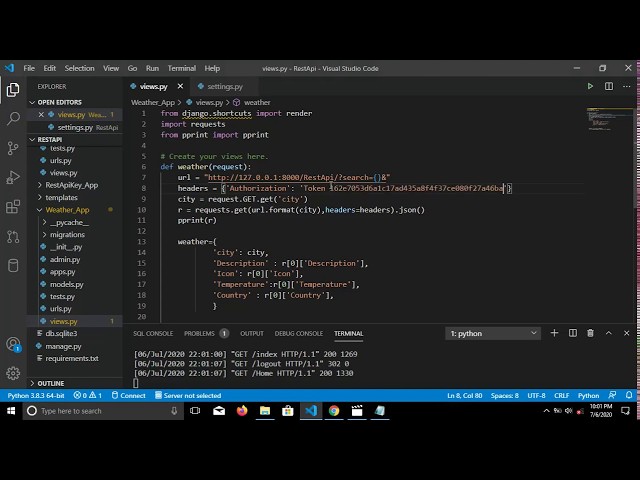Open manage.py in the explorer
The width and height of the screenshot is (640, 480).
click(63, 346)
